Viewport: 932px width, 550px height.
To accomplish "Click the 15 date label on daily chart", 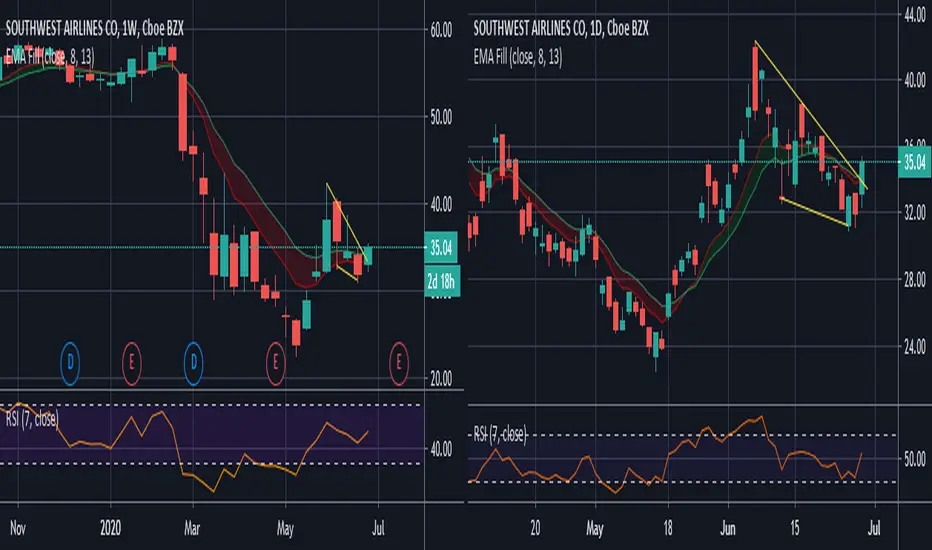I will [795, 528].
